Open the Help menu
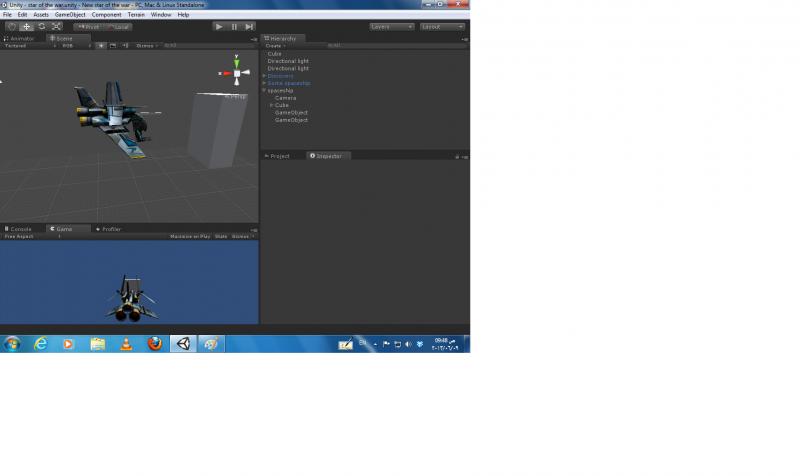The height and width of the screenshot is (476, 800). coord(183,15)
